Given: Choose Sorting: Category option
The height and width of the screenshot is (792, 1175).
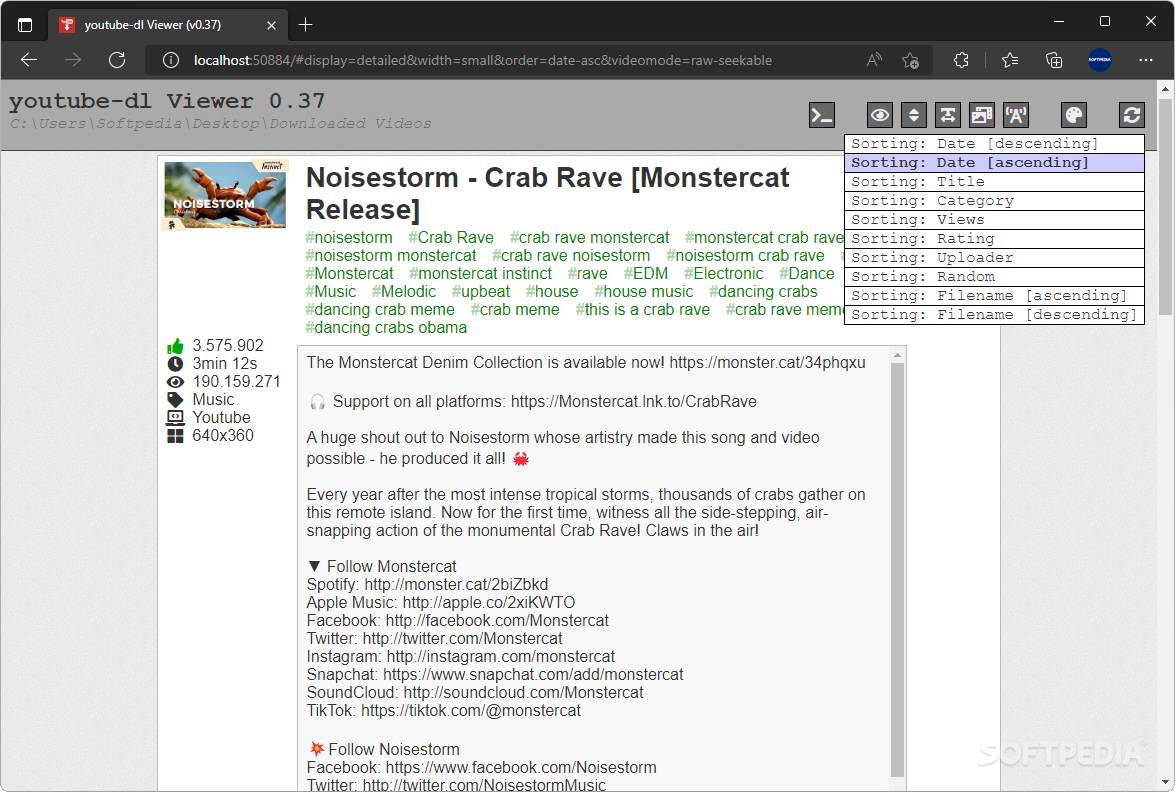Looking at the screenshot, I should click(994, 201).
